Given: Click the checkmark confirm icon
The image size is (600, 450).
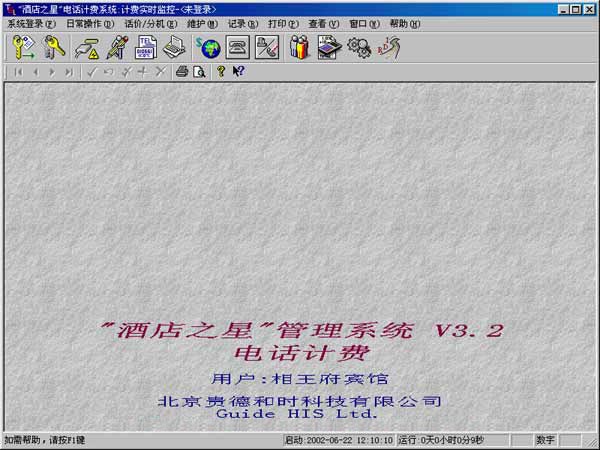Looking at the screenshot, I should point(92,72).
